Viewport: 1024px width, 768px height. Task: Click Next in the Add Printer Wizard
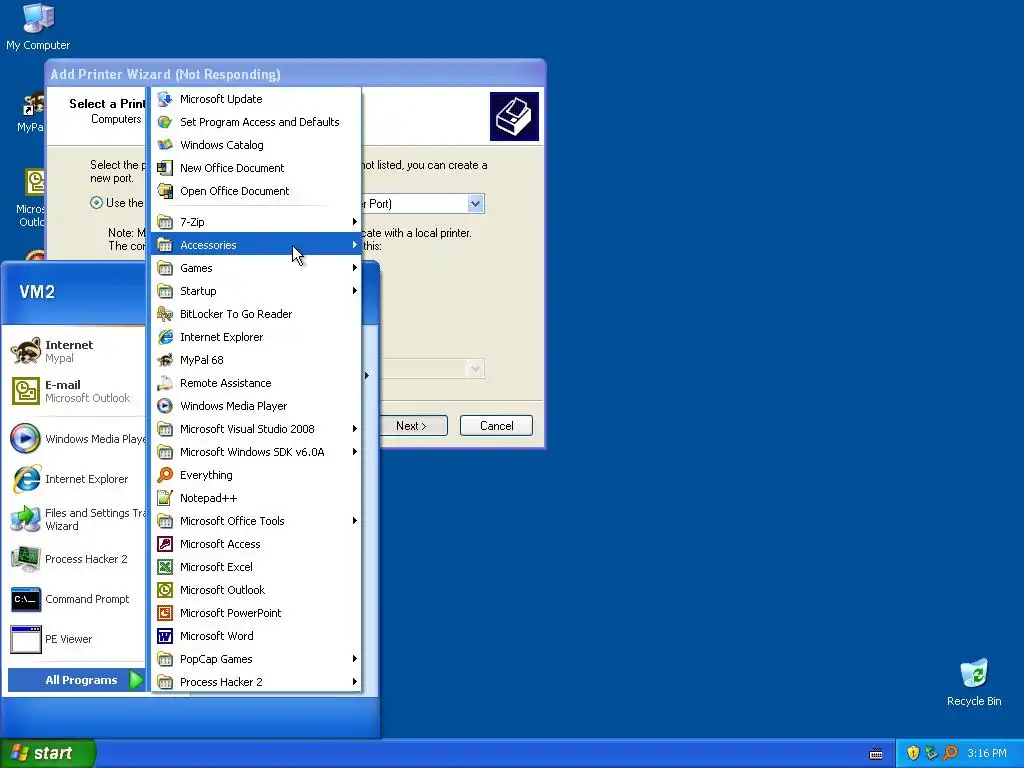click(x=411, y=426)
